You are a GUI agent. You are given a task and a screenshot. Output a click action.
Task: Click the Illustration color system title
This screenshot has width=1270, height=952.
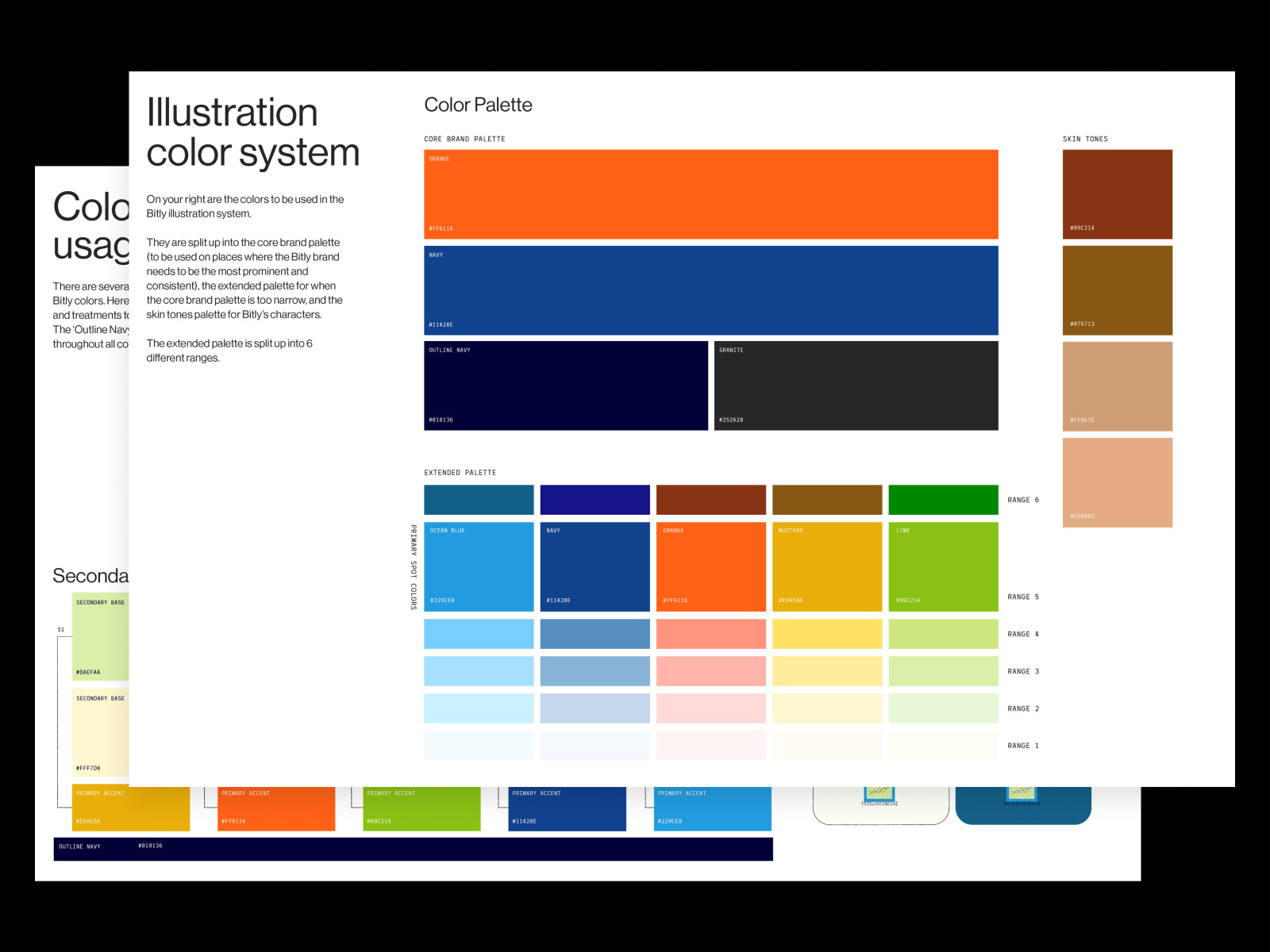[252, 132]
